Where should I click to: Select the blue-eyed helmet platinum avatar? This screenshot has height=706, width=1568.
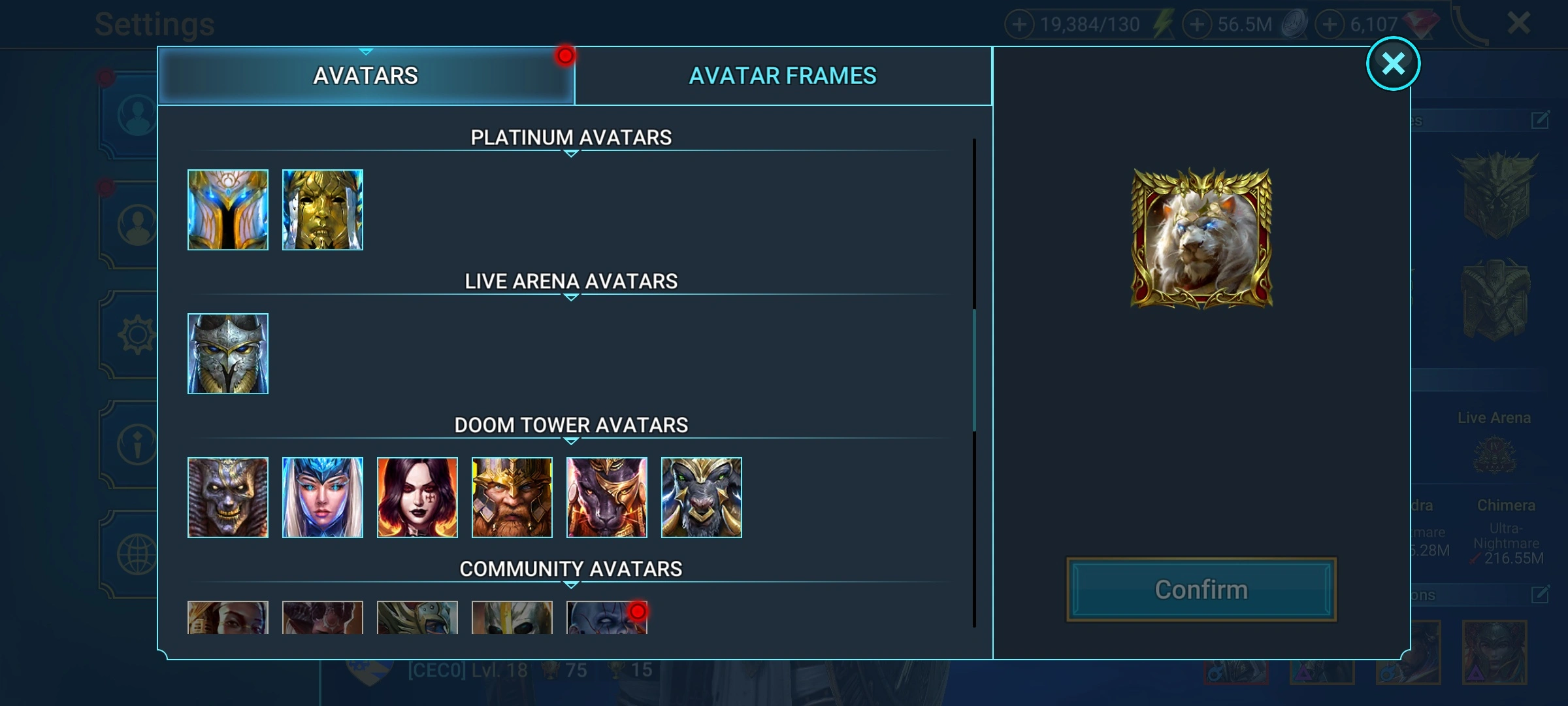228,210
